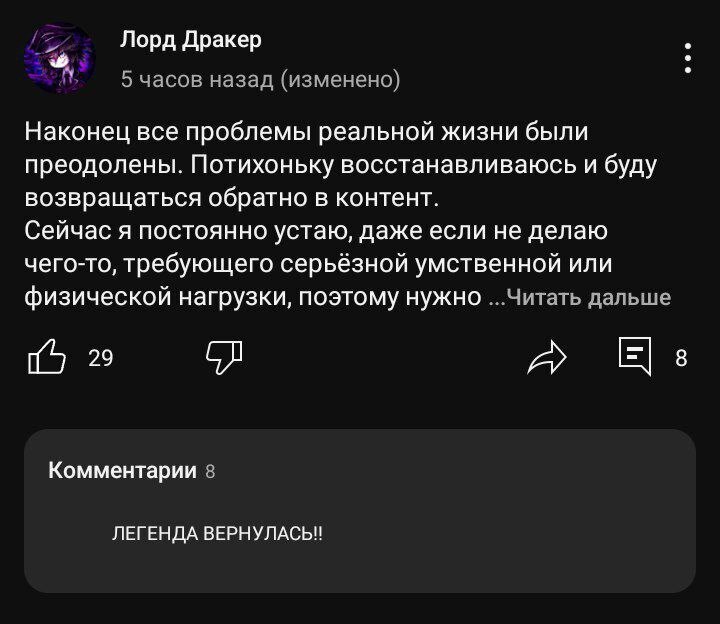Click the (изменено) edited label
Screen dimensions: 720x624
coord(341,79)
